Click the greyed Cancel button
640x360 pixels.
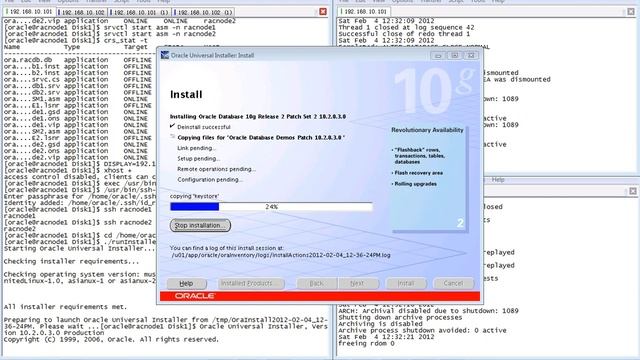pyautogui.click(x=453, y=283)
